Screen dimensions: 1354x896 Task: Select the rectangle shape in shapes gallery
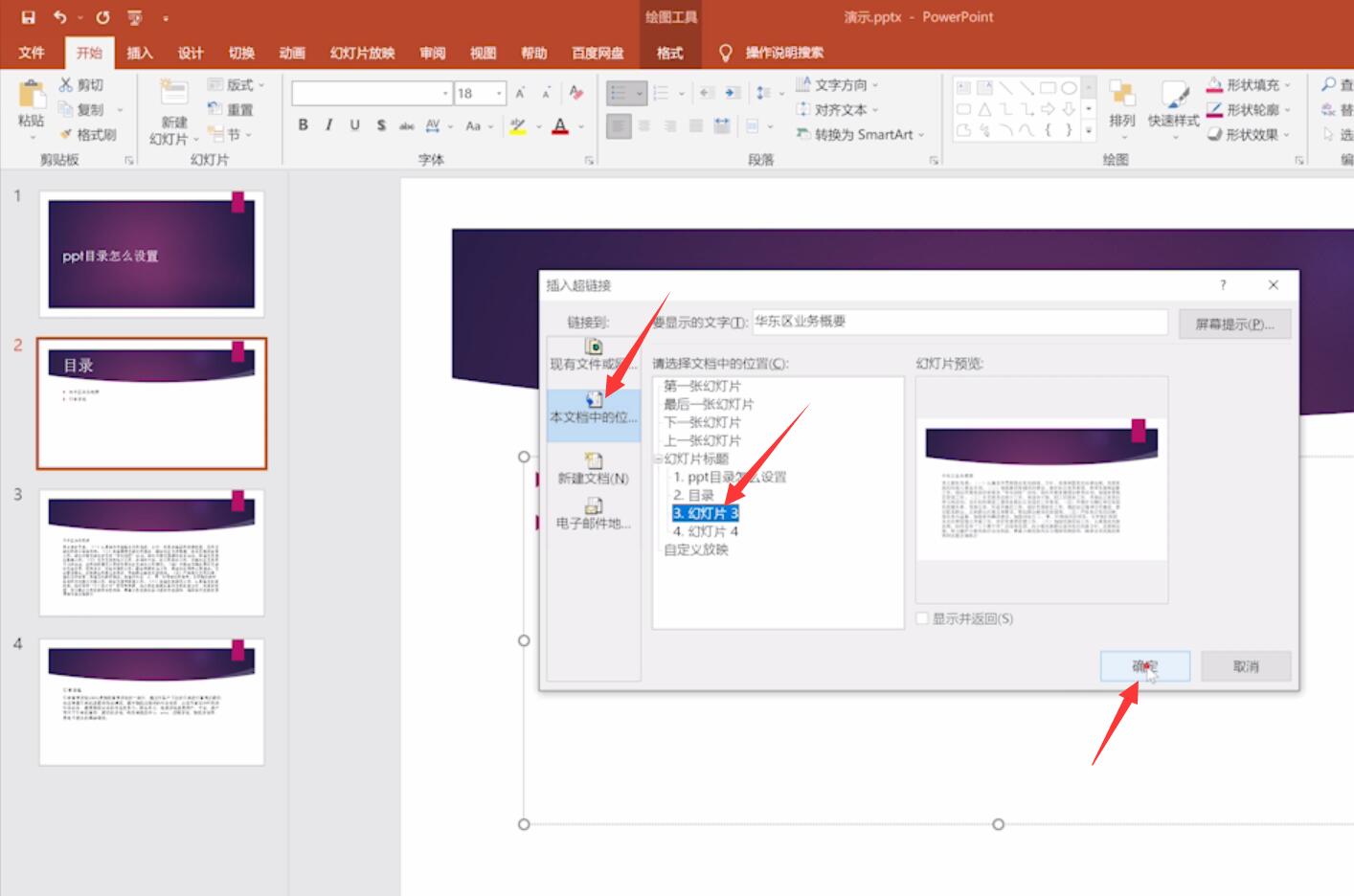point(1048,87)
